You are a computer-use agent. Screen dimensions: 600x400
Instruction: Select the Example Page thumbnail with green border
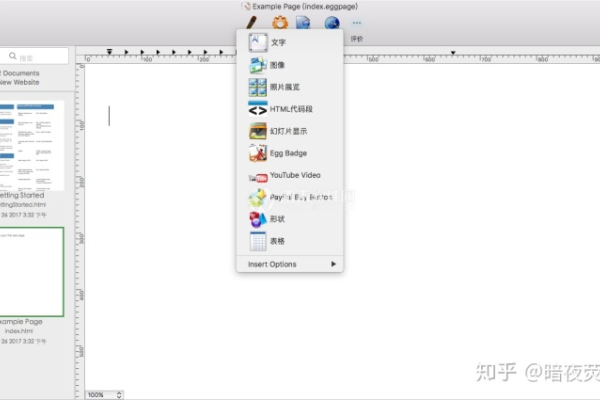31,272
